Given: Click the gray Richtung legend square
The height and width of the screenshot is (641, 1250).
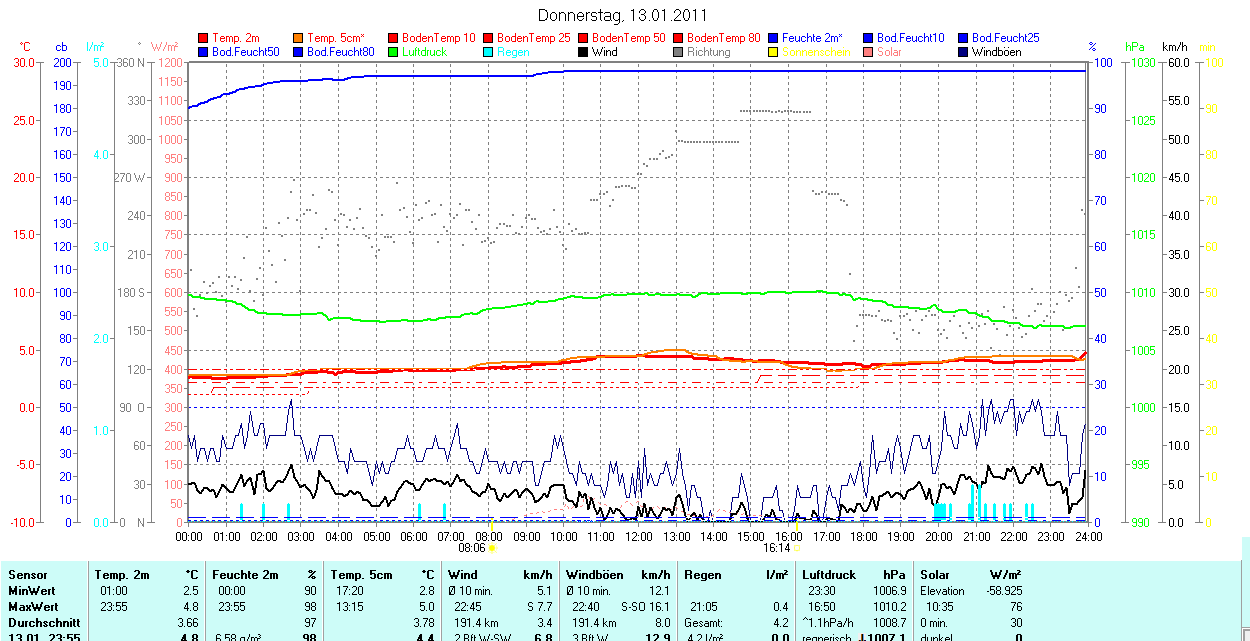Looking at the screenshot, I should pyautogui.click(x=679, y=52).
